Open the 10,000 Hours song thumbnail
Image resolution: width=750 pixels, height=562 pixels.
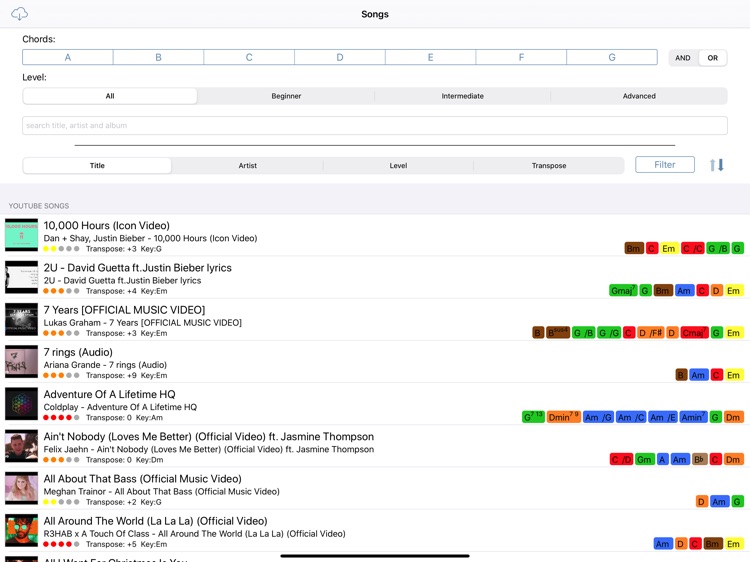click(22, 235)
